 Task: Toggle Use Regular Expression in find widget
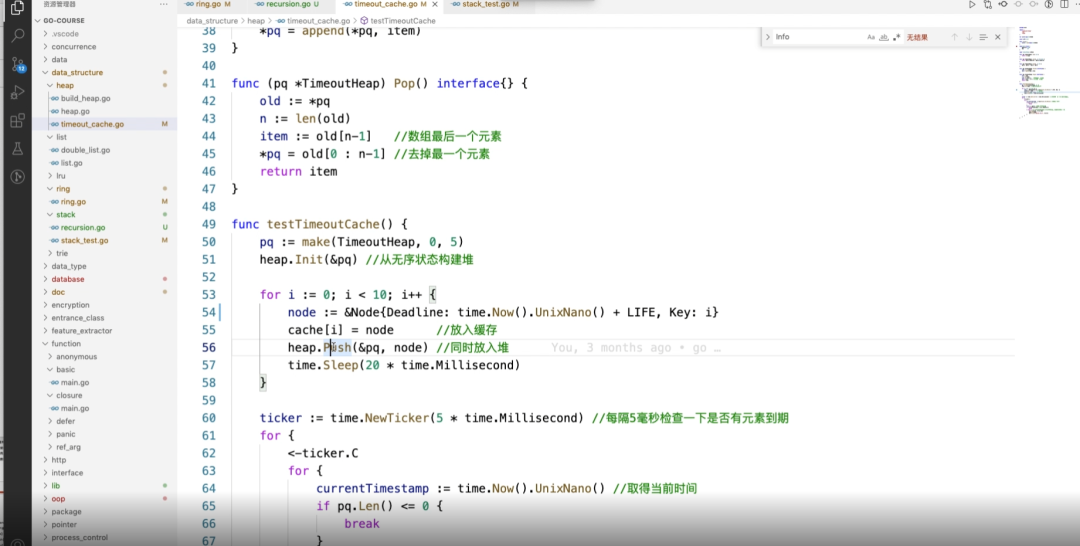897,37
